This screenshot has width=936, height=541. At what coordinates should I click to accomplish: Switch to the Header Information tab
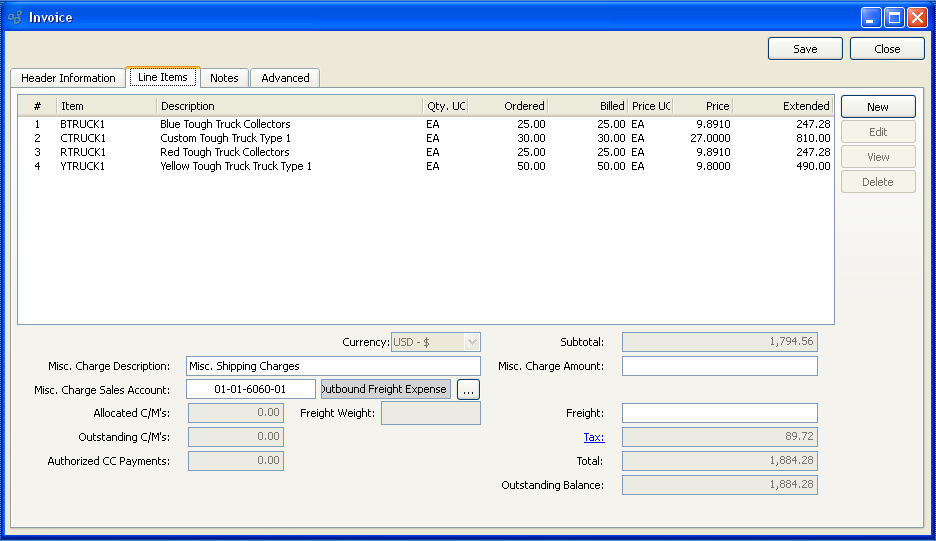point(68,78)
